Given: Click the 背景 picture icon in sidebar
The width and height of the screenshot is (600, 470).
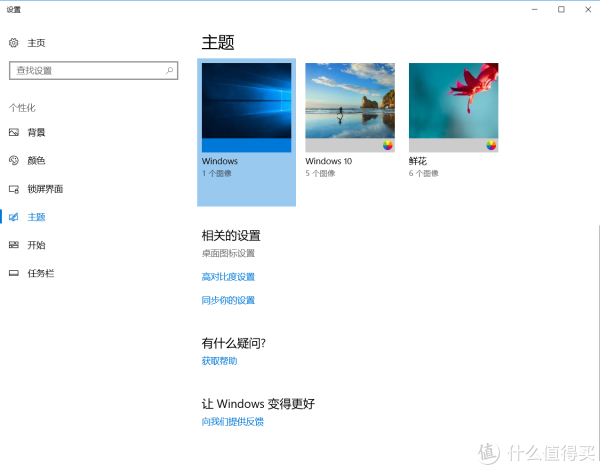Looking at the screenshot, I should coord(14,132).
